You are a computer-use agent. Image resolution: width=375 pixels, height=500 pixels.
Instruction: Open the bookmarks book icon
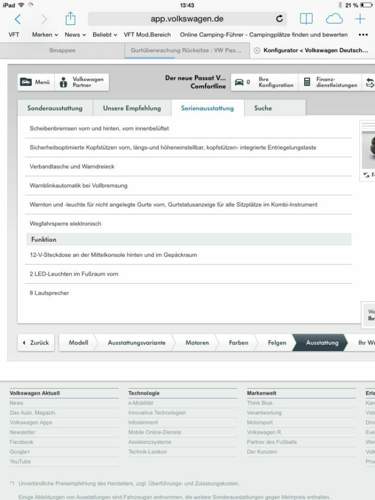tap(306, 19)
